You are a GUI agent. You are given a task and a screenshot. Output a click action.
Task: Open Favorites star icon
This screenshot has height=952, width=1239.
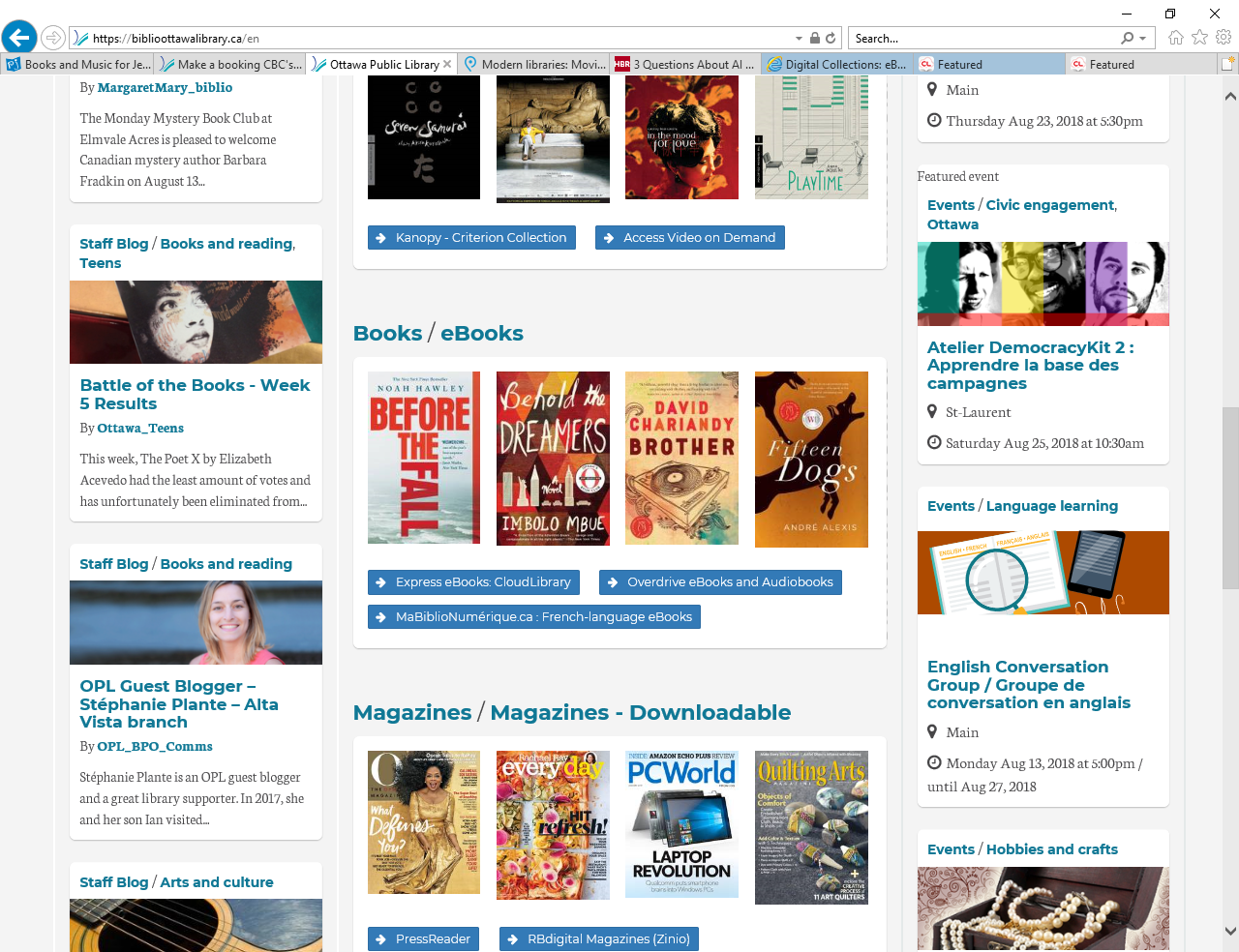click(1200, 37)
